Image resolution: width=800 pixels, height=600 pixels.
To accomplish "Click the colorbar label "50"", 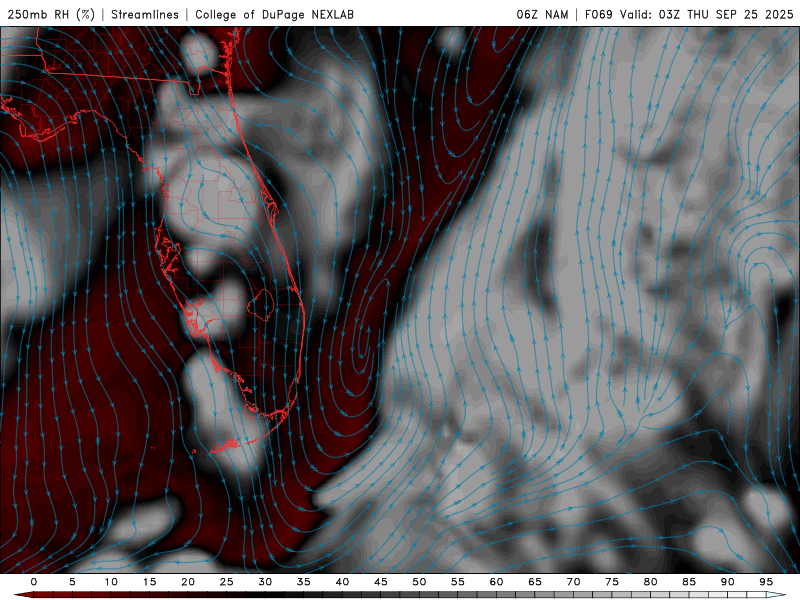I will pyautogui.click(x=419, y=582).
